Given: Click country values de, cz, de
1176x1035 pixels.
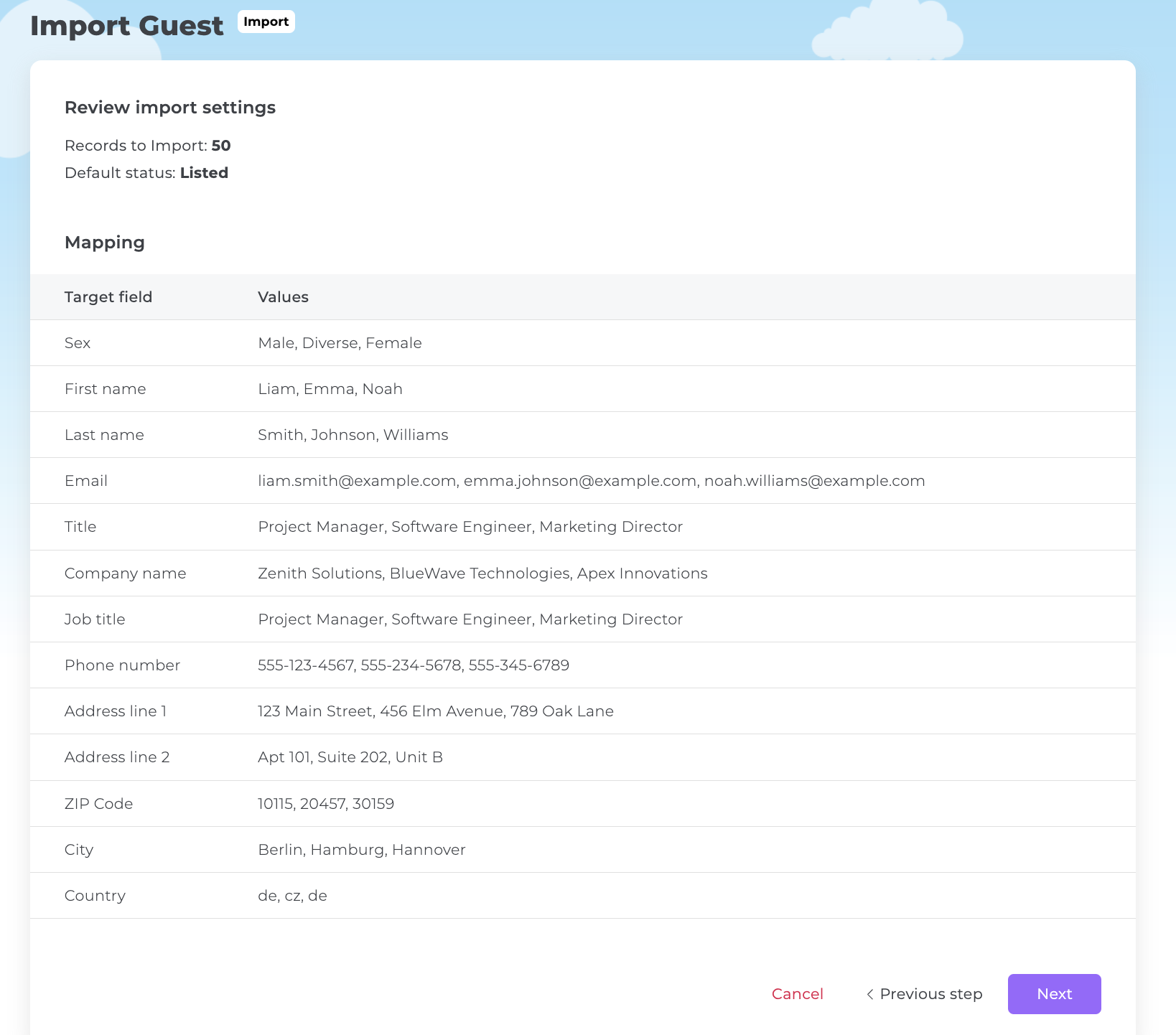Looking at the screenshot, I should [x=293, y=896].
